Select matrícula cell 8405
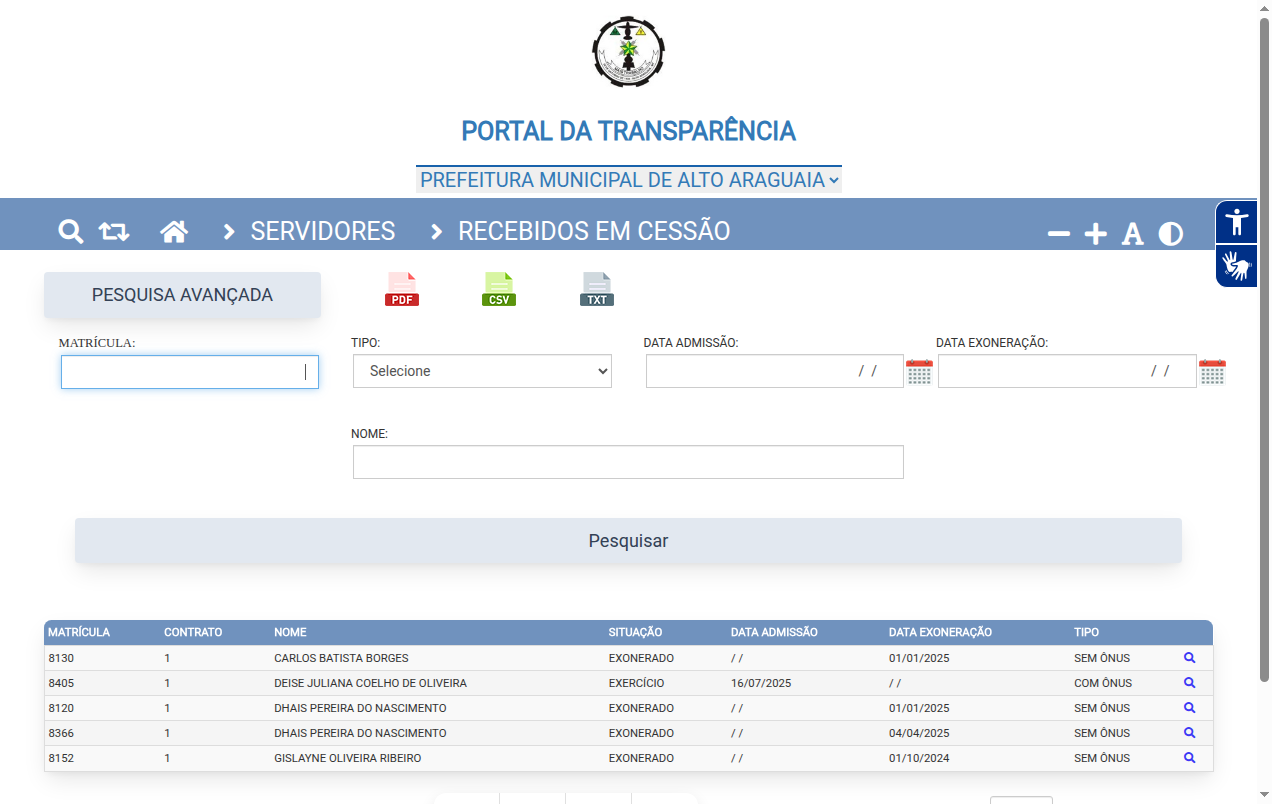This screenshot has height=804, width=1272. point(61,683)
